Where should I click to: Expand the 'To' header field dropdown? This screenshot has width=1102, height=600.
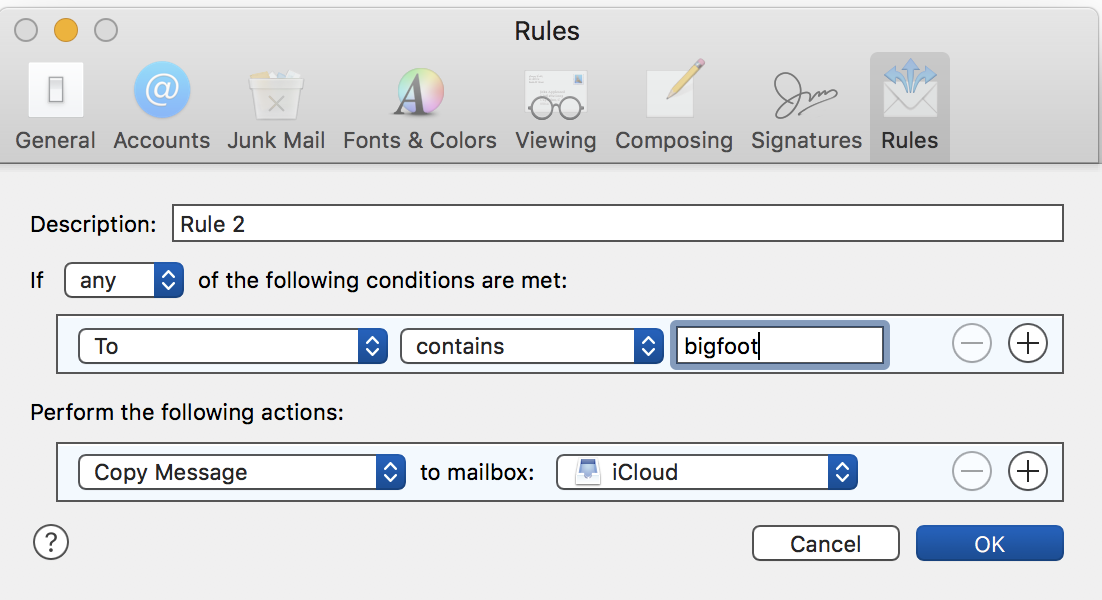(x=233, y=346)
